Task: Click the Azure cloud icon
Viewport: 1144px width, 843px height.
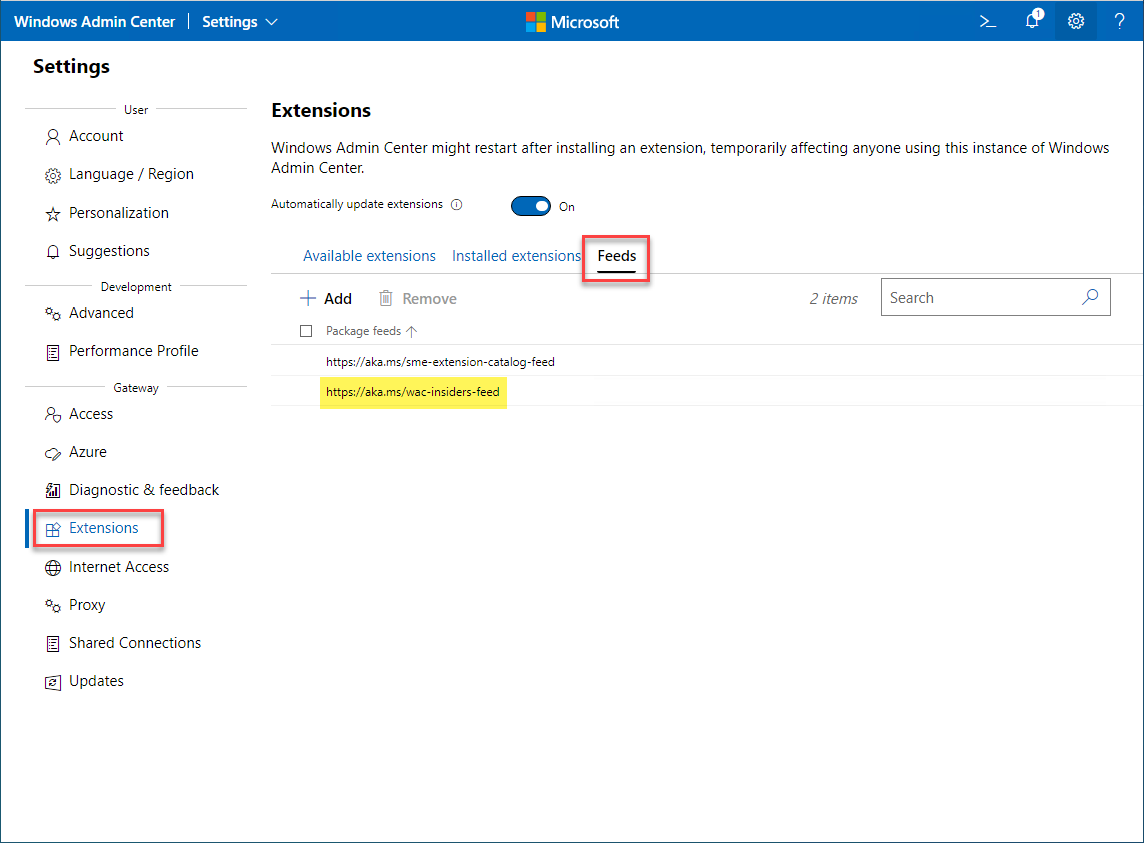Action: pos(53,453)
